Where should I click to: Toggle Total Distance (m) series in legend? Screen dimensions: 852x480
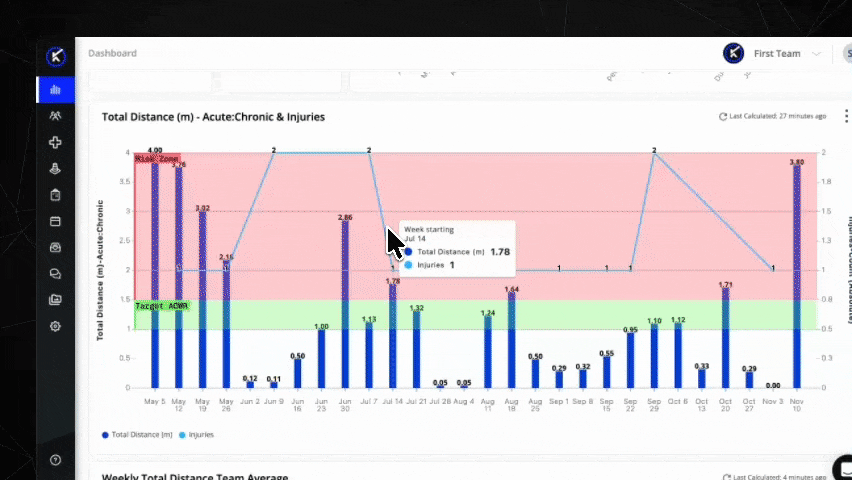[x=137, y=435]
